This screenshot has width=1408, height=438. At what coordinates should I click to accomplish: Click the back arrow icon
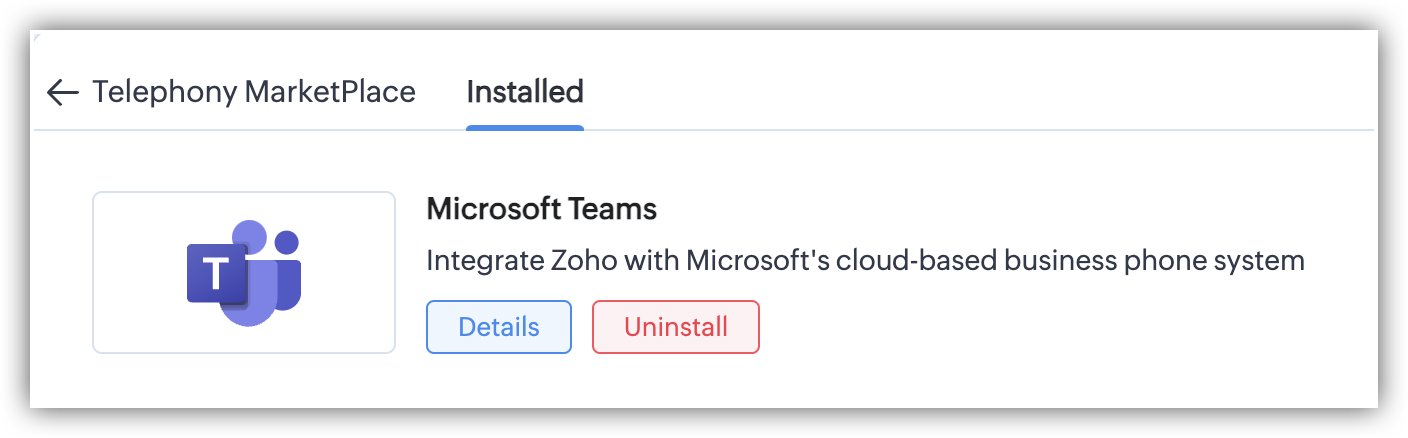point(62,93)
